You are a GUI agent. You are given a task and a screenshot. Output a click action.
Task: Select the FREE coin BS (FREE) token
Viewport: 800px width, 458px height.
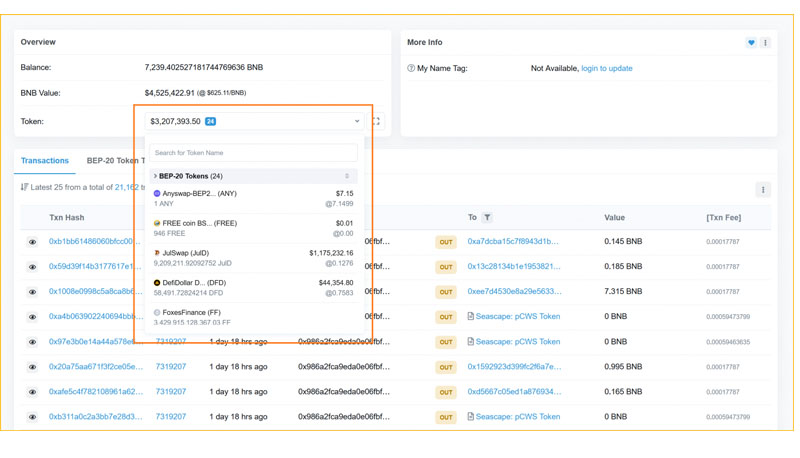(254, 228)
